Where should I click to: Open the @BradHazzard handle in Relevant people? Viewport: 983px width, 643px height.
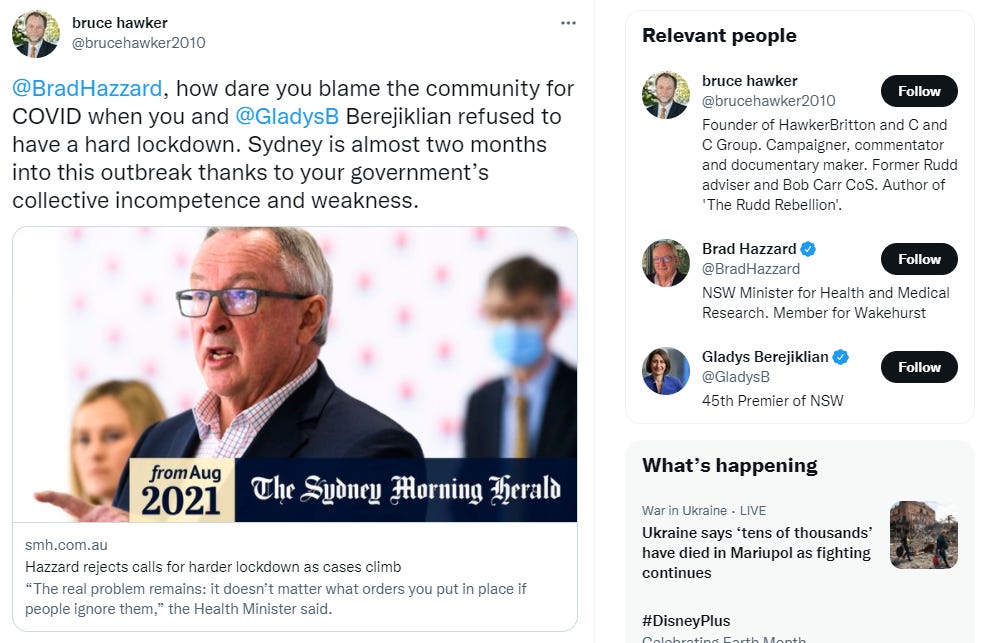click(x=751, y=269)
